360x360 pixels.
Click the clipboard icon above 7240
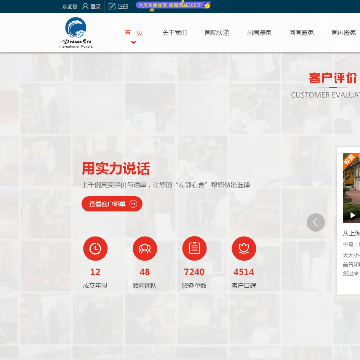pos(194,248)
